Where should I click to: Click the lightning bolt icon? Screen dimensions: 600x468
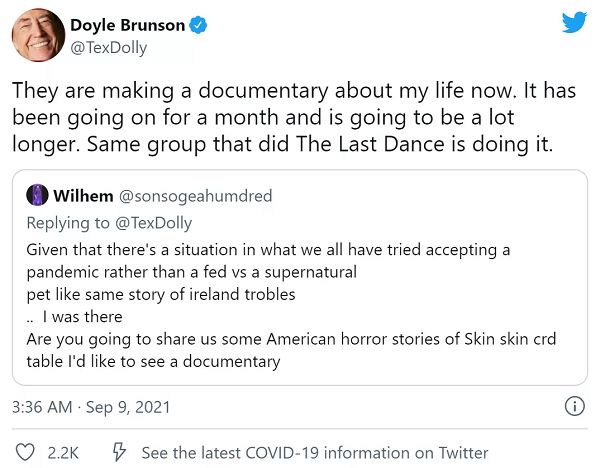coord(117,452)
